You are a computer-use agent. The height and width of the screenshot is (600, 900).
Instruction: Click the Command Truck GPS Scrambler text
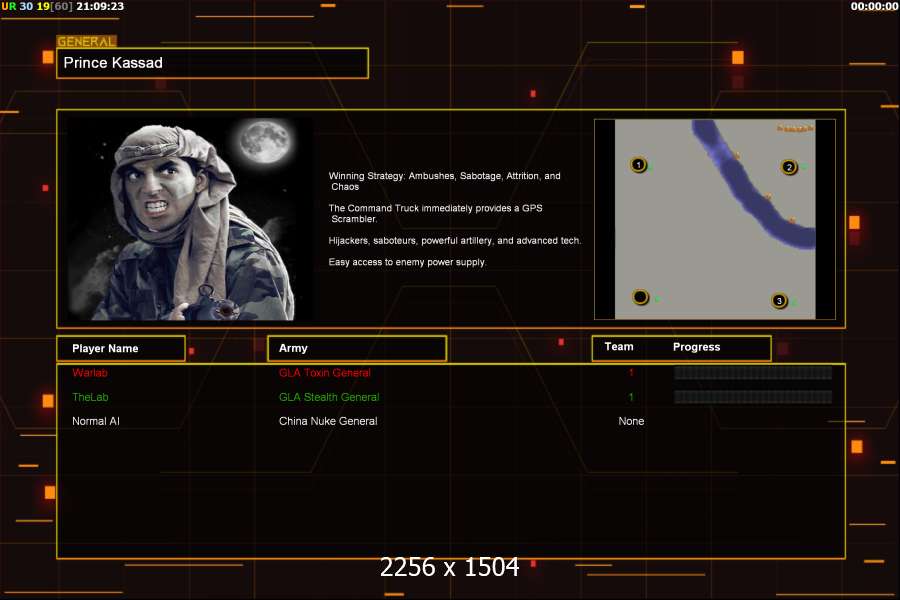(435, 213)
